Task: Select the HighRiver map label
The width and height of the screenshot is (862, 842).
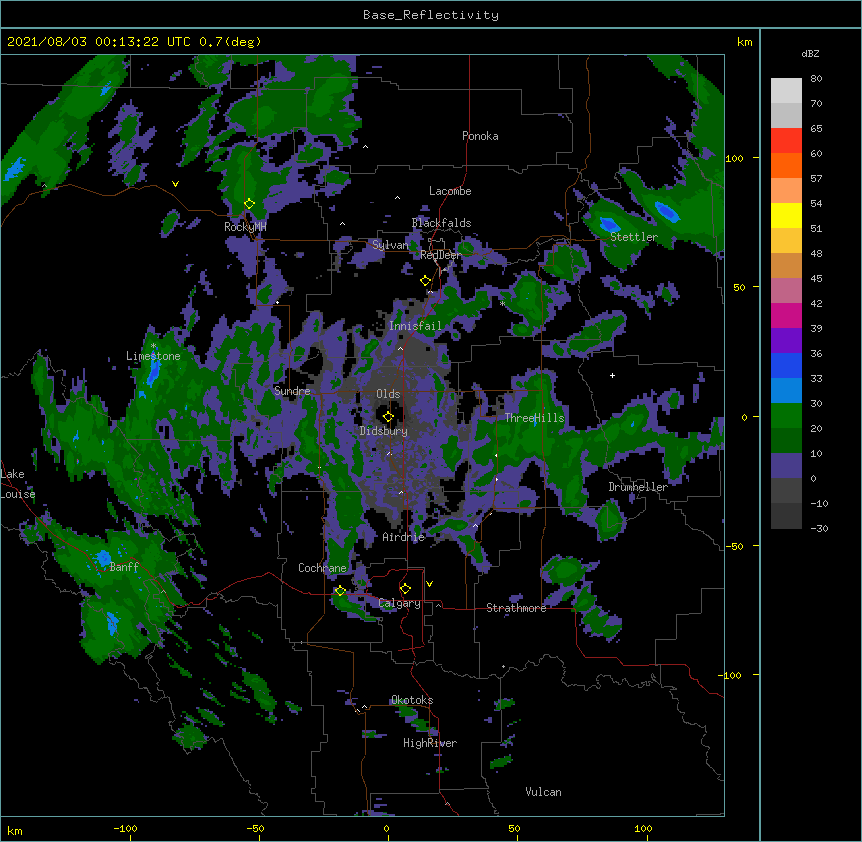Action: pos(430,743)
